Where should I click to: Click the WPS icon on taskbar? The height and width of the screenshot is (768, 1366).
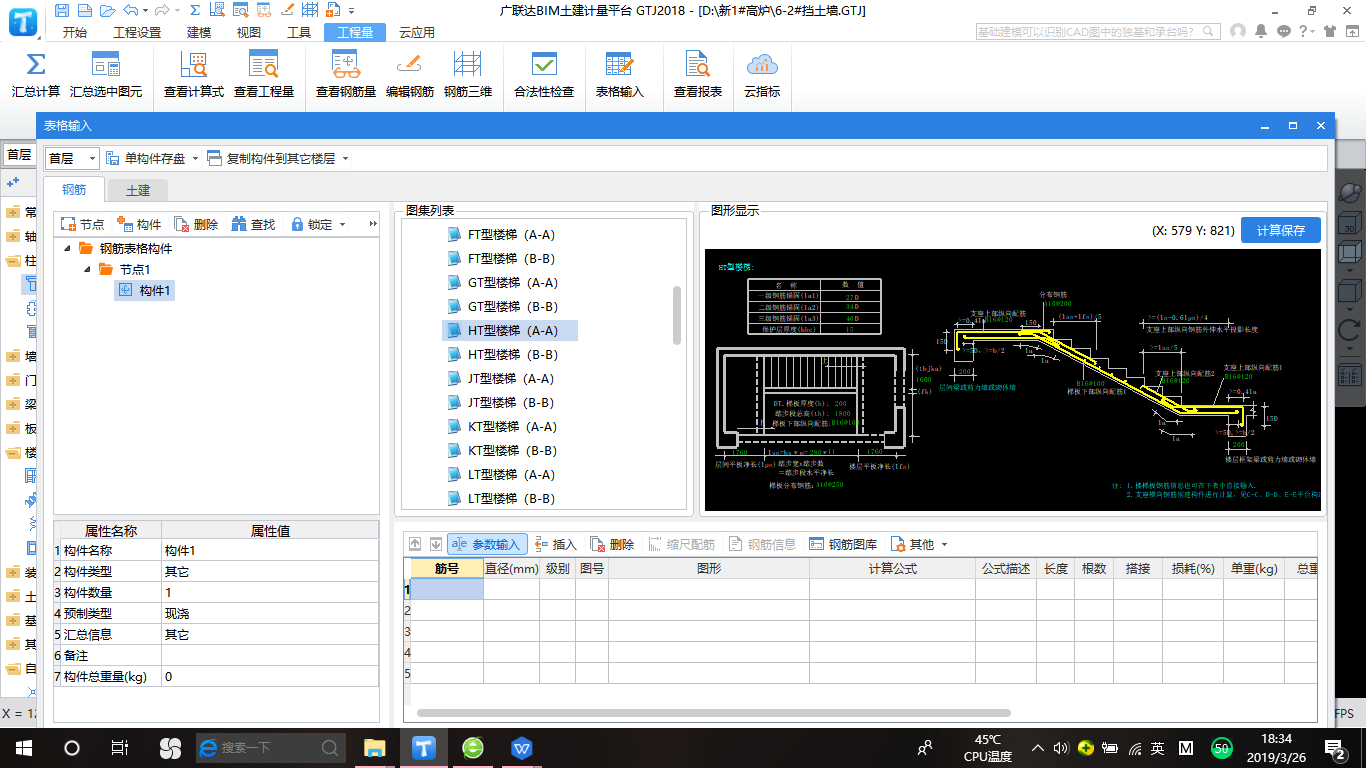(523, 747)
